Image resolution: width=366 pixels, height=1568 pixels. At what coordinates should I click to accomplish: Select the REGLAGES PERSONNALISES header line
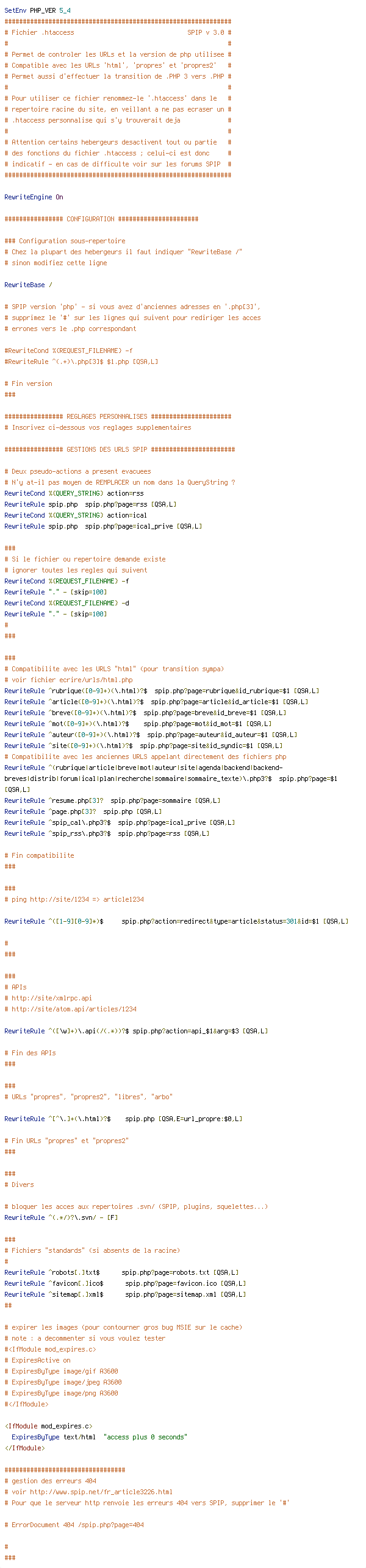pyautogui.click(x=118, y=416)
